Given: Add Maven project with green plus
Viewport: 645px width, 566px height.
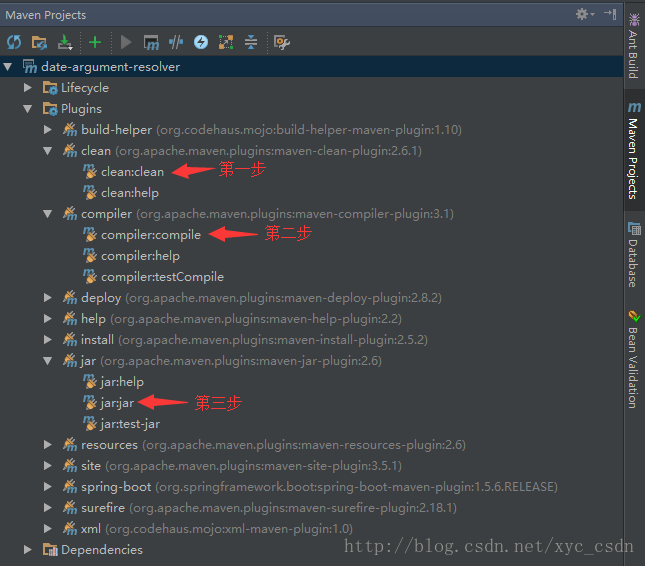Looking at the screenshot, I should coord(95,42).
